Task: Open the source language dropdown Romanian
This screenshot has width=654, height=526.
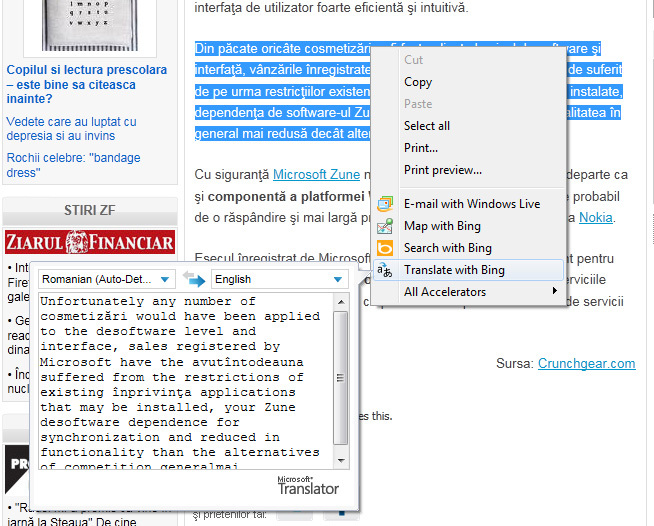Action: 107,279
